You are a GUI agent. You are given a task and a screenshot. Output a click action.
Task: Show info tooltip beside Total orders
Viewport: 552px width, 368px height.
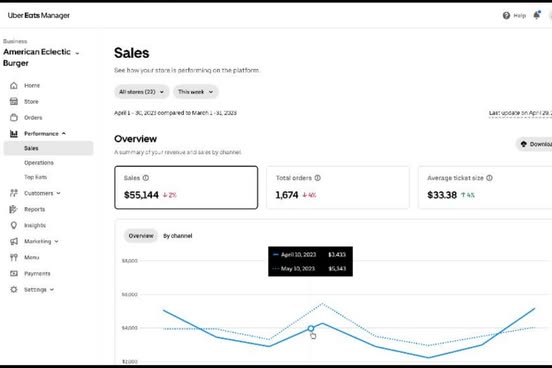[x=318, y=178]
